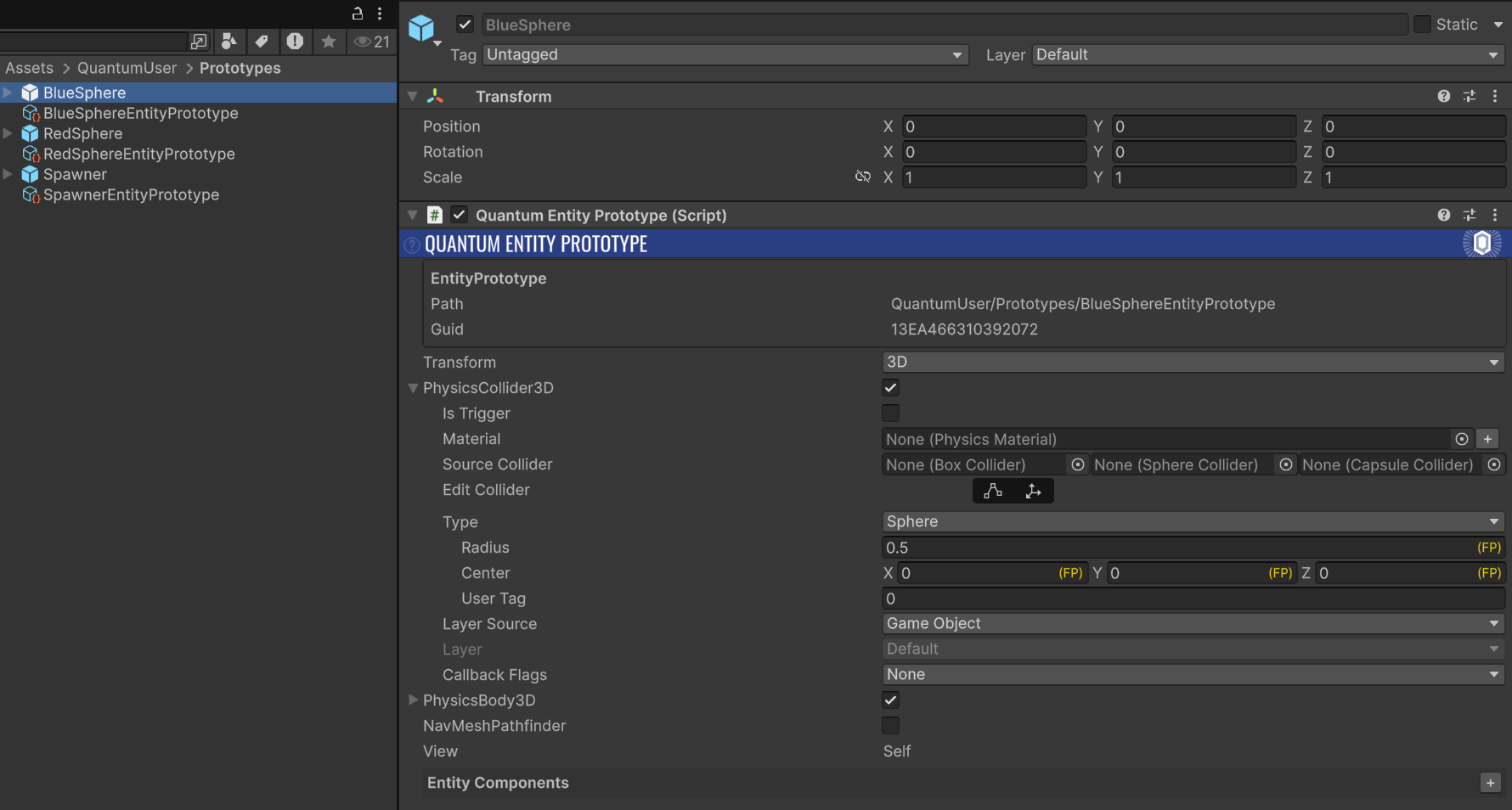Click the GameObject cube icon in Inspector header
Viewport: 1512px width, 810px height.
[421, 28]
